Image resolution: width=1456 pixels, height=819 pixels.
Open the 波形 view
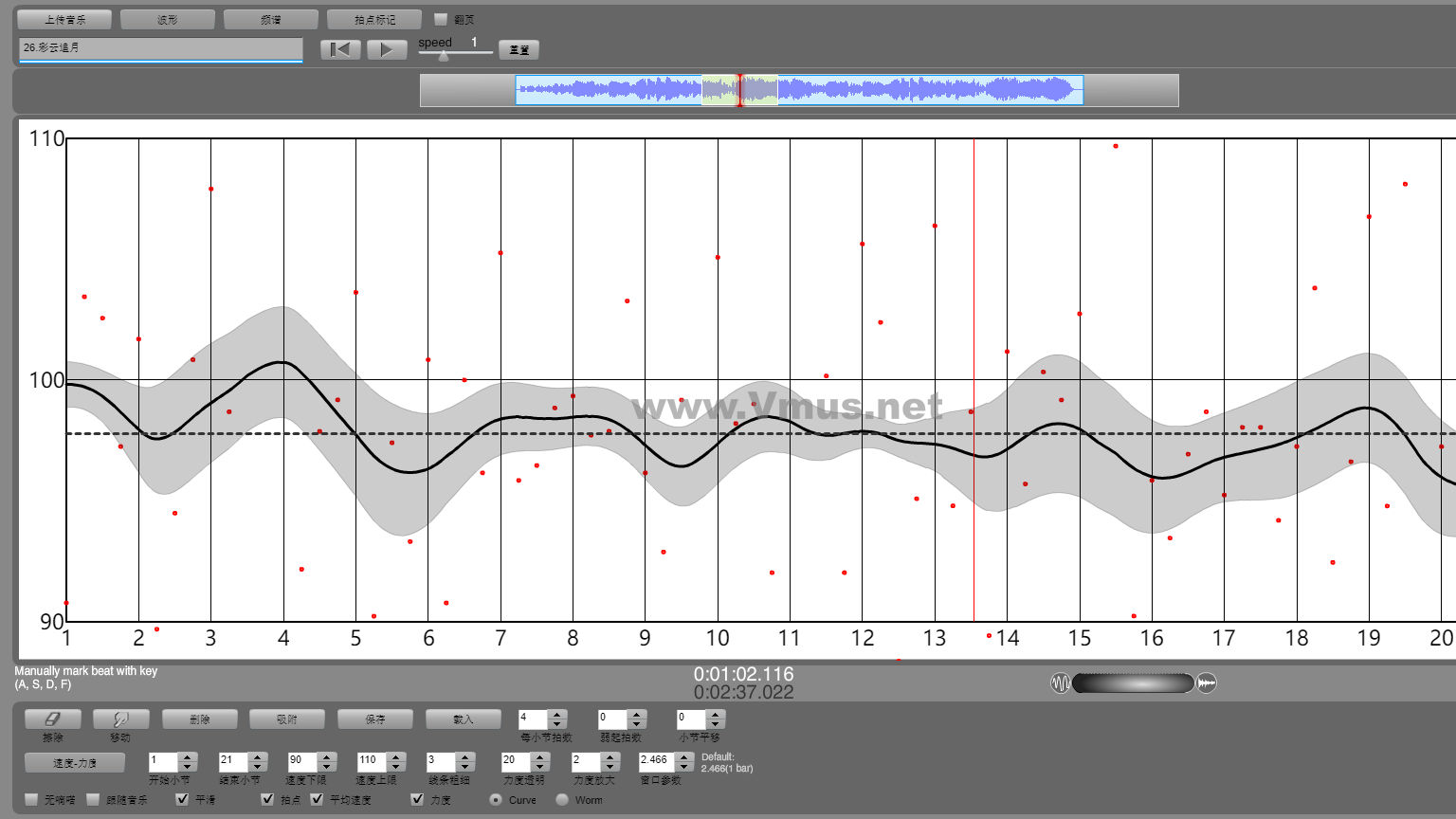point(168,19)
